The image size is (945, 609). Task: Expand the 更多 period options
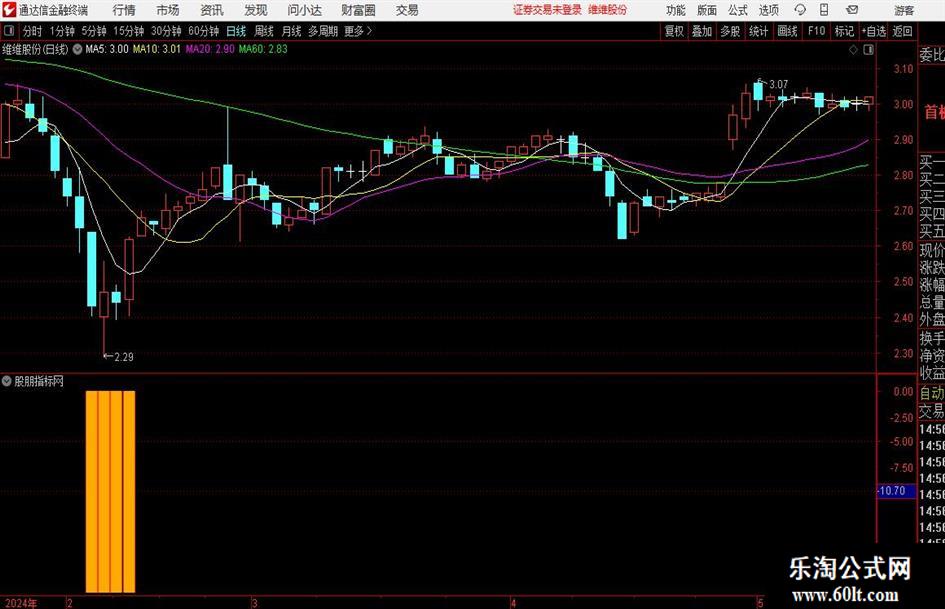358,31
